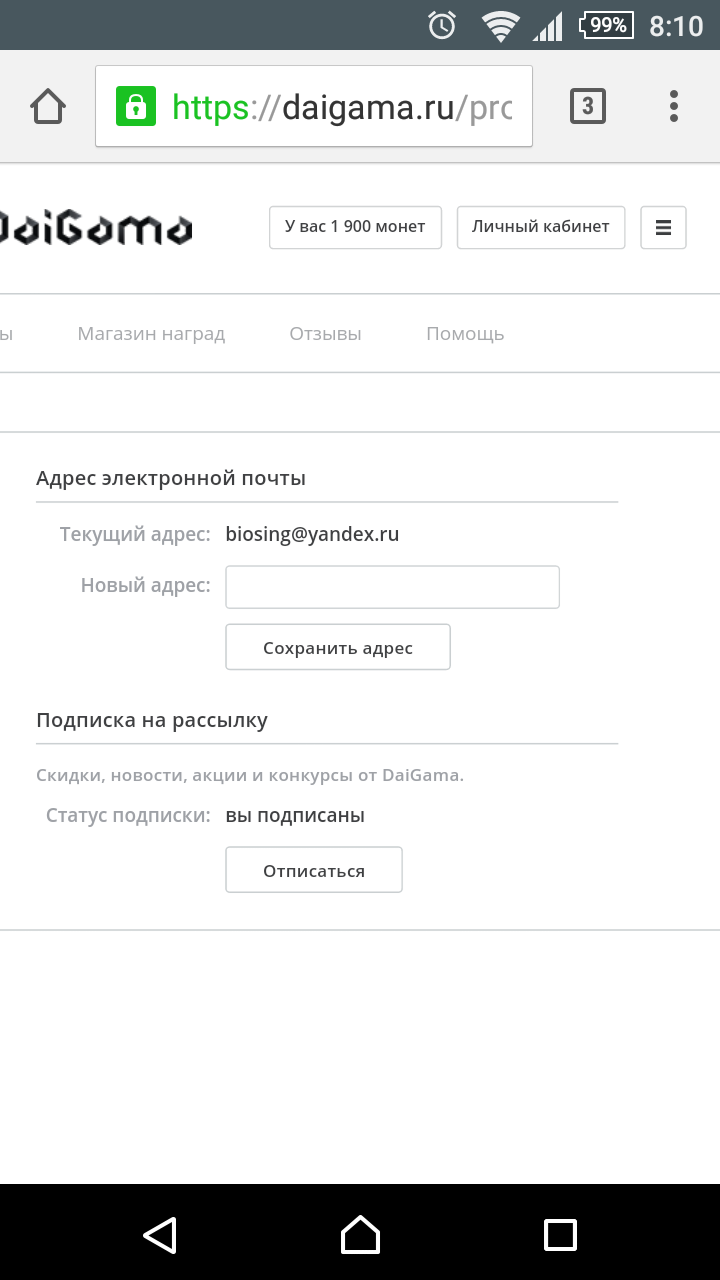Viewport: 720px width, 1280px height.
Task: Tap the alarm icon in status bar
Action: pyautogui.click(x=442, y=25)
